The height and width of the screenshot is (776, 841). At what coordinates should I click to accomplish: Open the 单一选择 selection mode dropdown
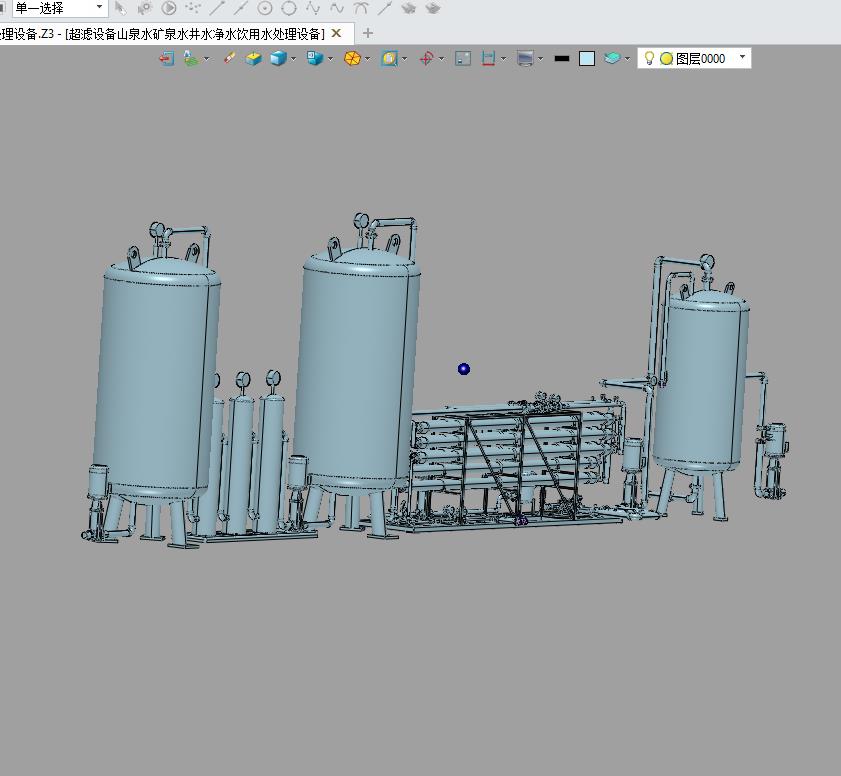click(x=59, y=8)
